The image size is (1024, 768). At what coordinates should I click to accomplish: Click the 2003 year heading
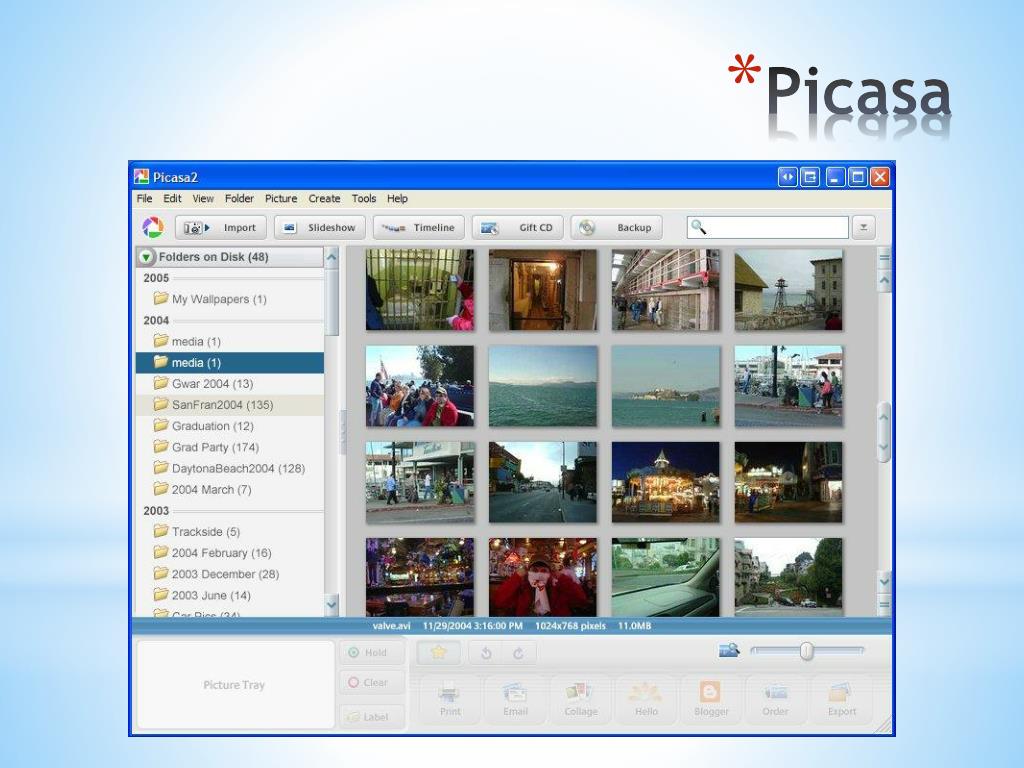156,511
